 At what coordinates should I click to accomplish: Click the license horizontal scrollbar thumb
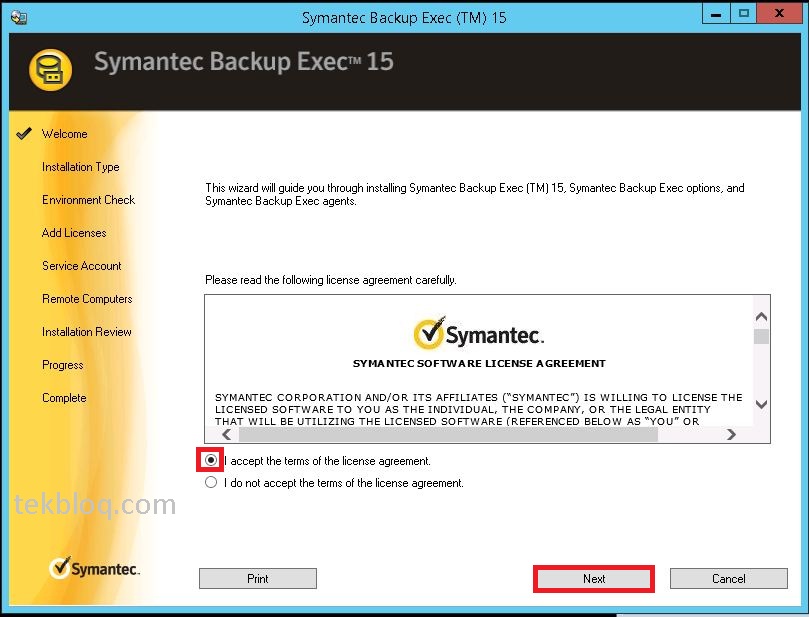[x=448, y=434]
